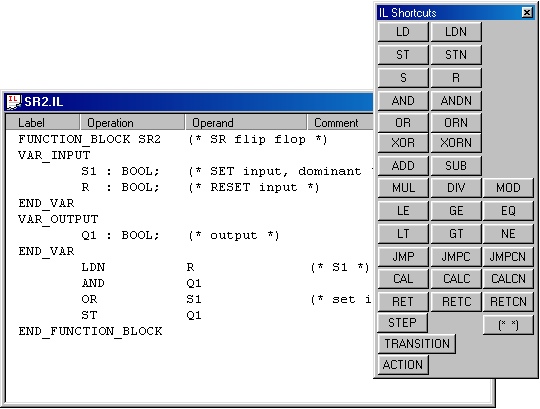The height and width of the screenshot is (409, 540).
Task: Insert the LDN instruction shortcut
Action: 456,32
